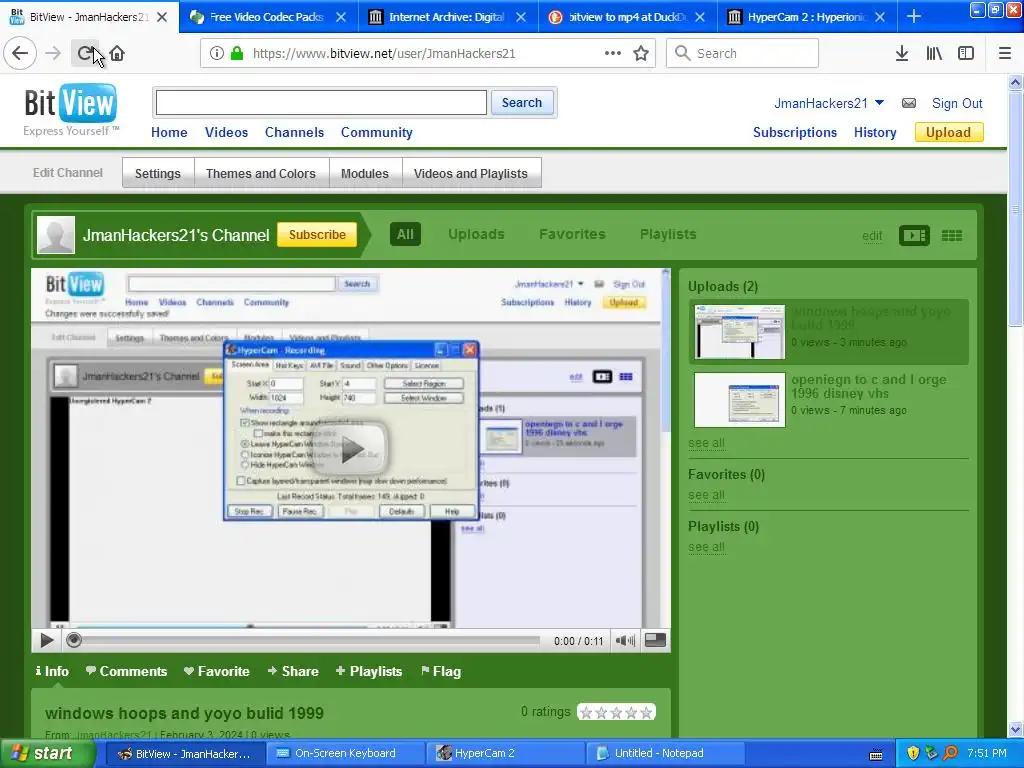This screenshot has height=768, width=1024.
Task: Open the Community navigation link
Action: [x=376, y=132]
